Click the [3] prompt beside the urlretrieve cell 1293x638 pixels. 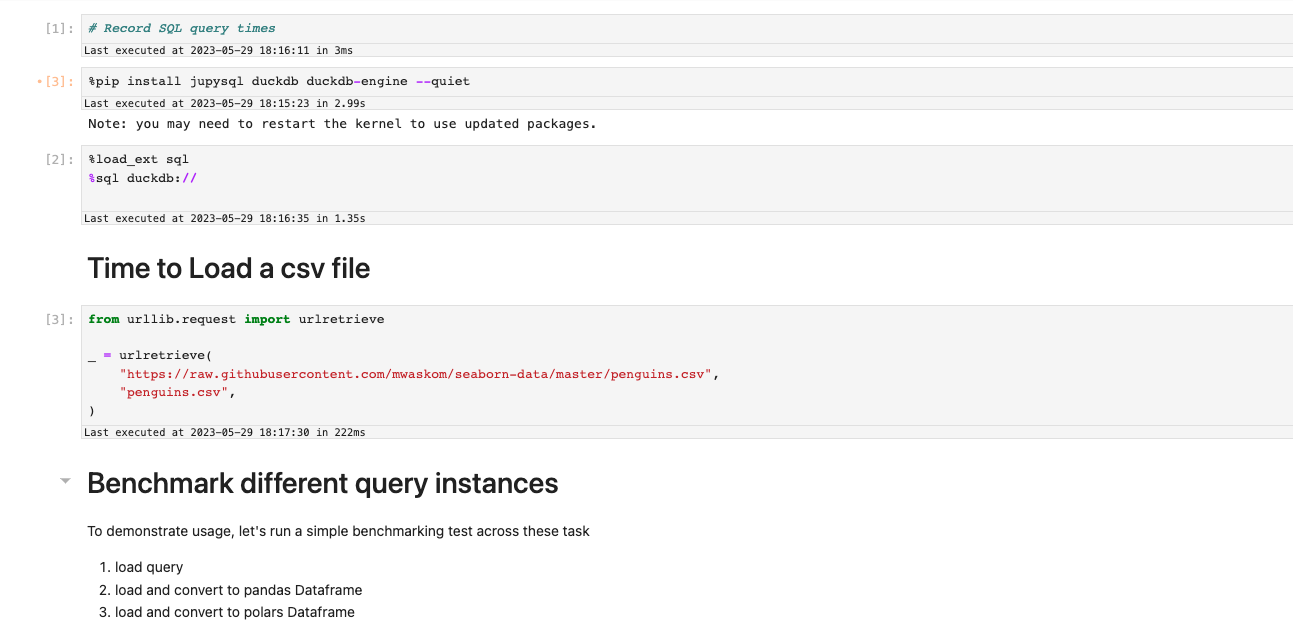click(x=53, y=318)
